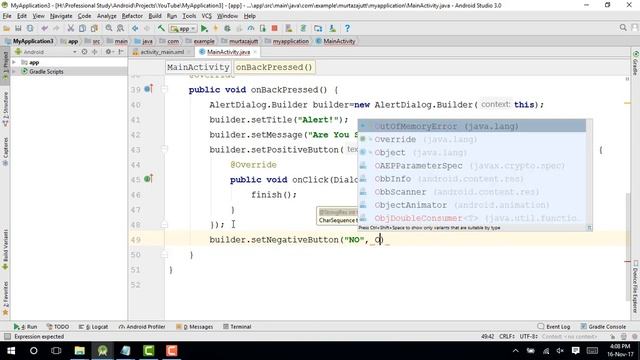The width and height of the screenshot is (640, 360).
Task: Click the Attach debugger to process icon
Action: pyautogui.click(x=262, y=28)
